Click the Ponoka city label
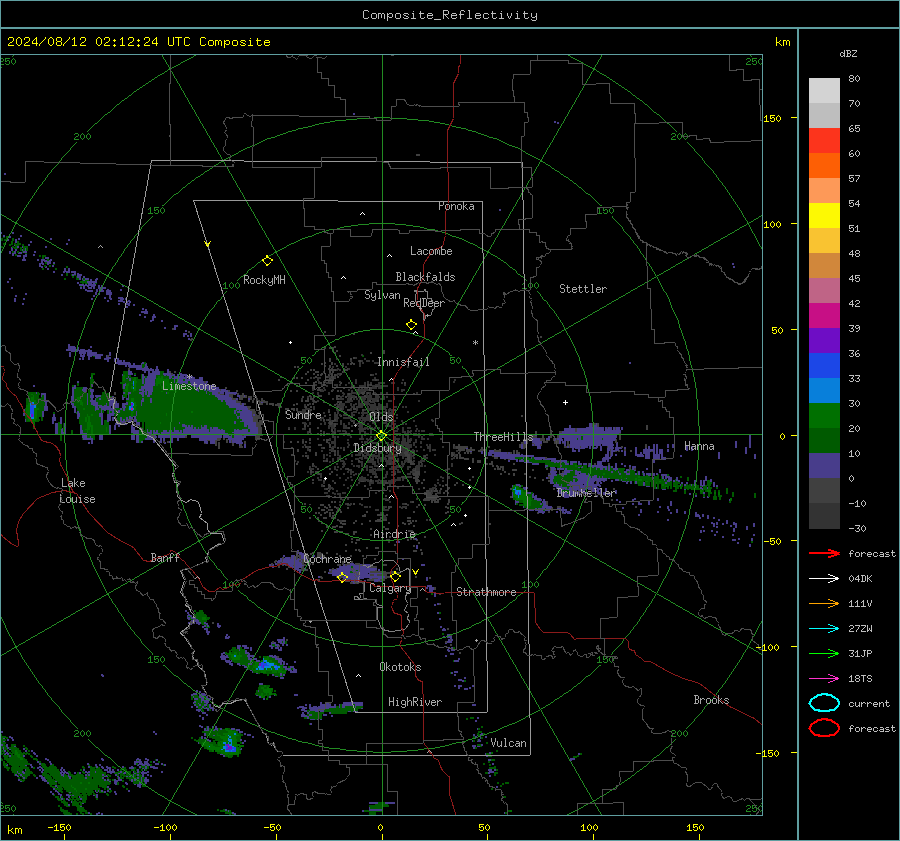Viewport: 900px width, 841px height. click(456, 206)
